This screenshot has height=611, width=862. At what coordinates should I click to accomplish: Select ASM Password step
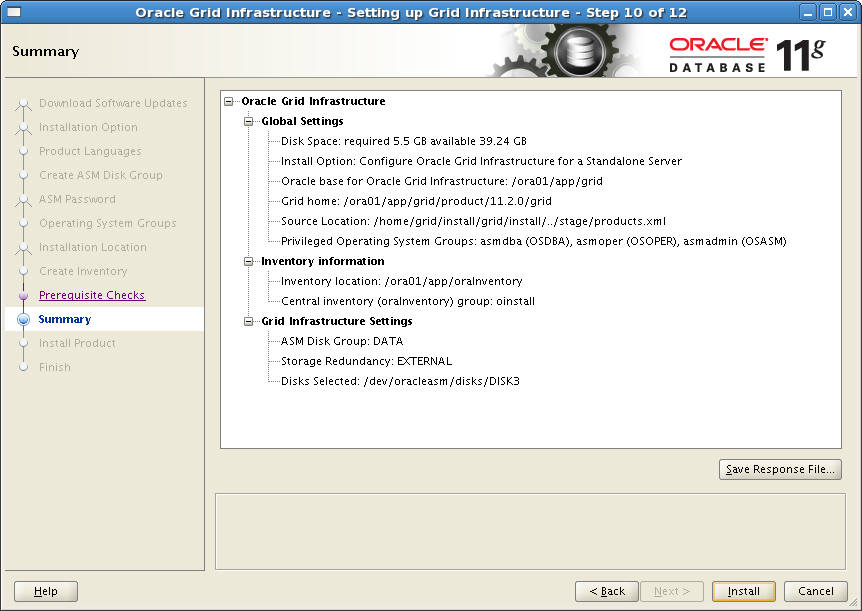(x=78, y=199)
